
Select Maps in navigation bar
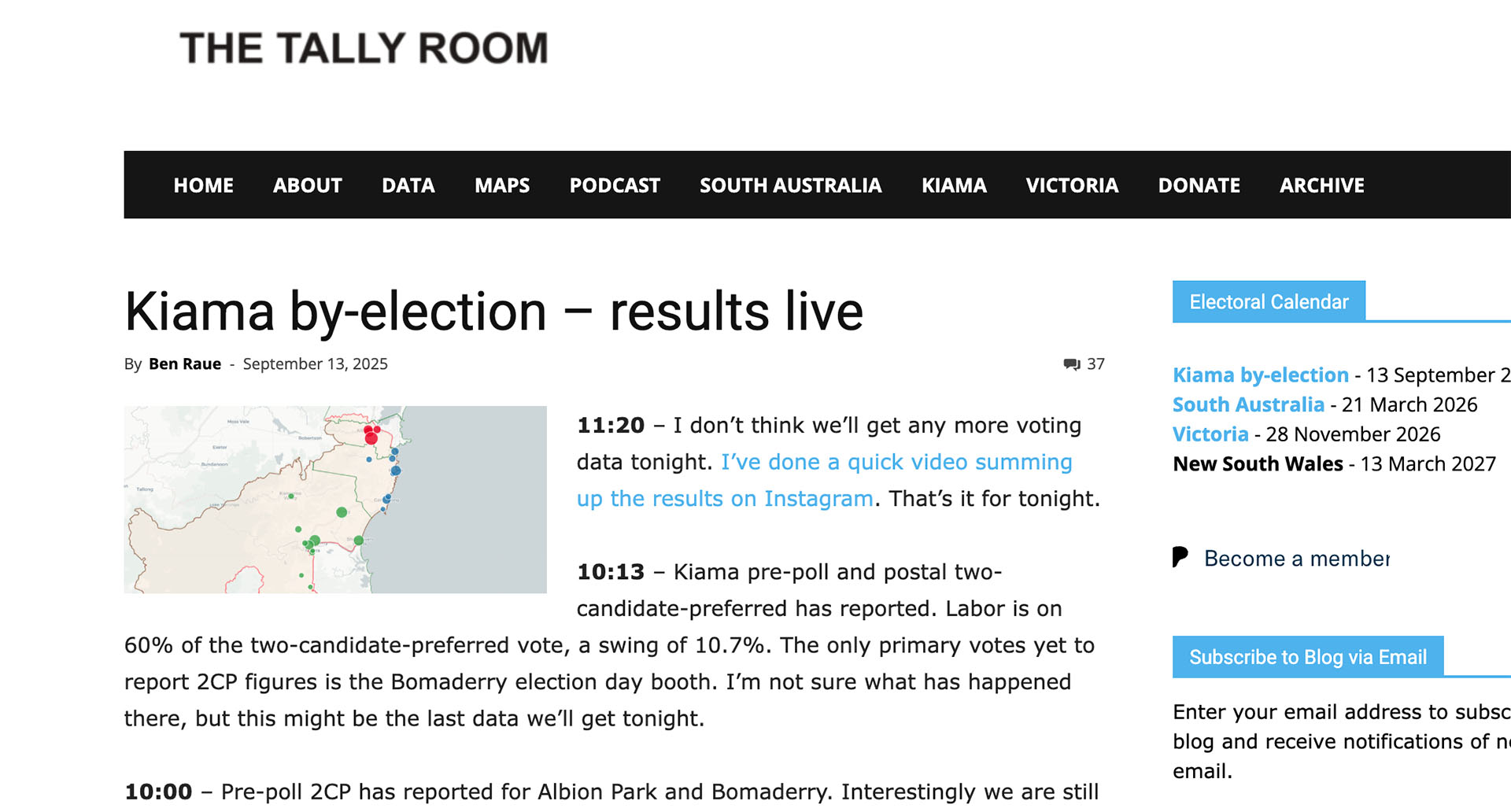501,186
